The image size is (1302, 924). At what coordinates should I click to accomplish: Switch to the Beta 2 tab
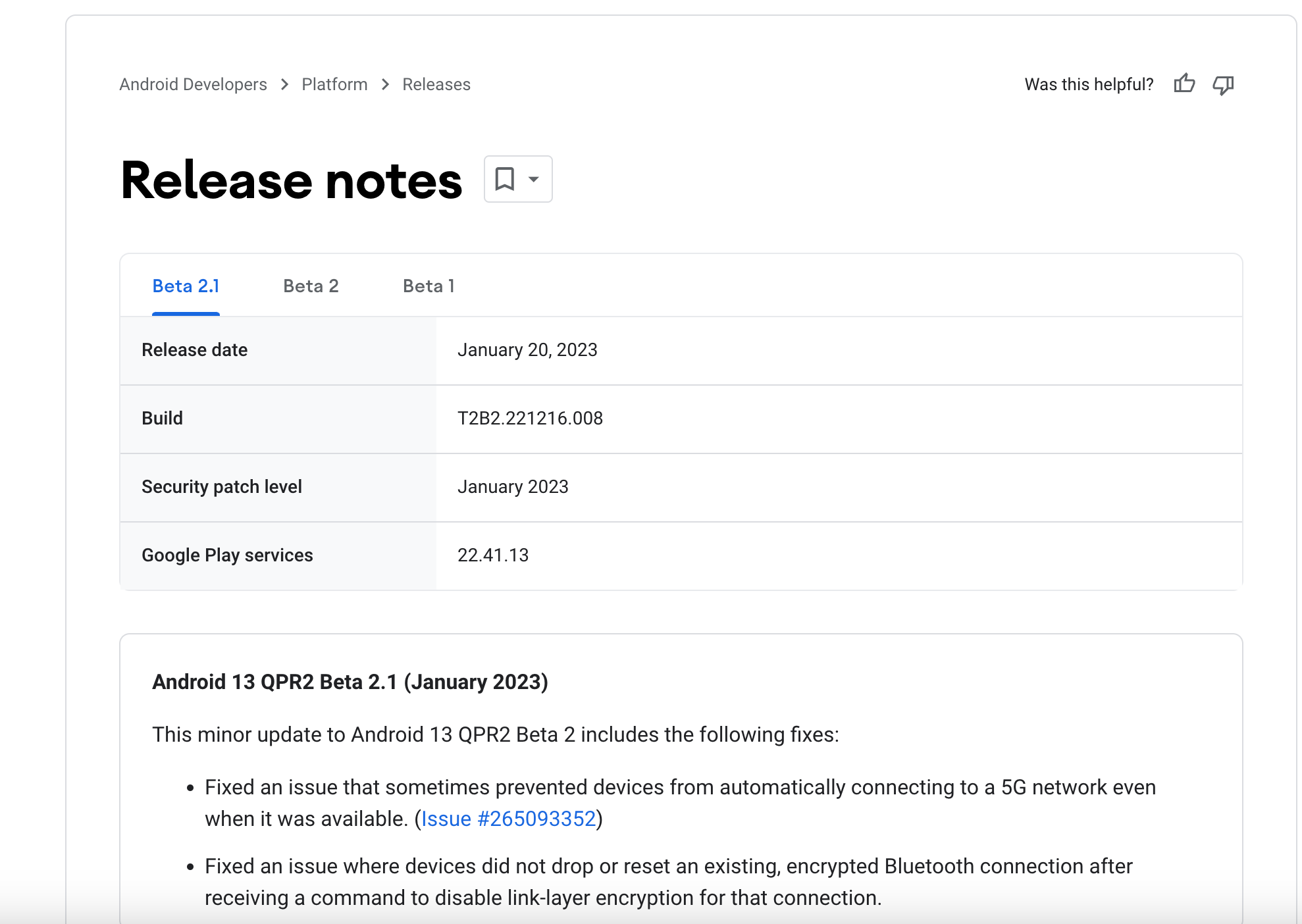(311, 286)
